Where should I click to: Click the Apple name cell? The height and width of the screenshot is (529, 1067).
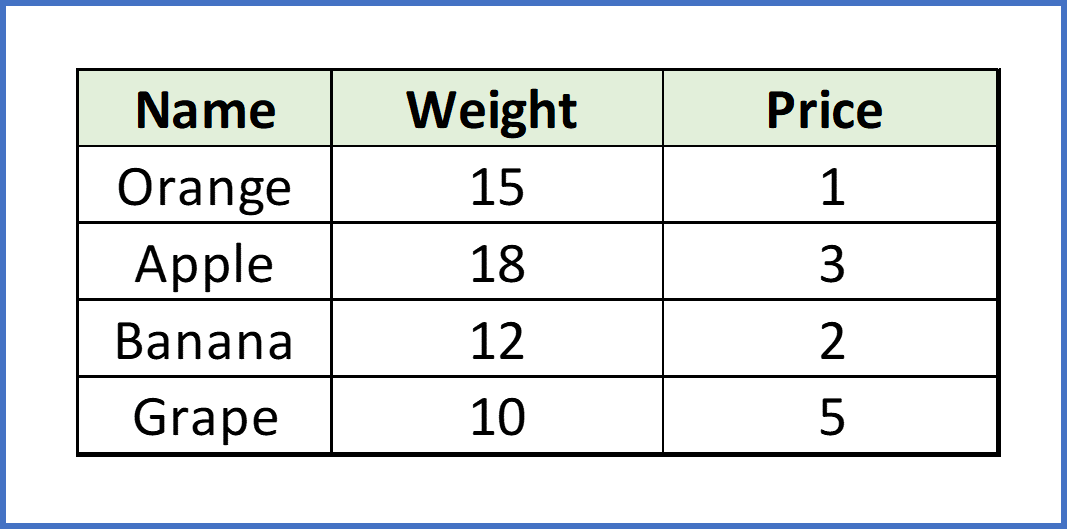click(x=205, y=263)
